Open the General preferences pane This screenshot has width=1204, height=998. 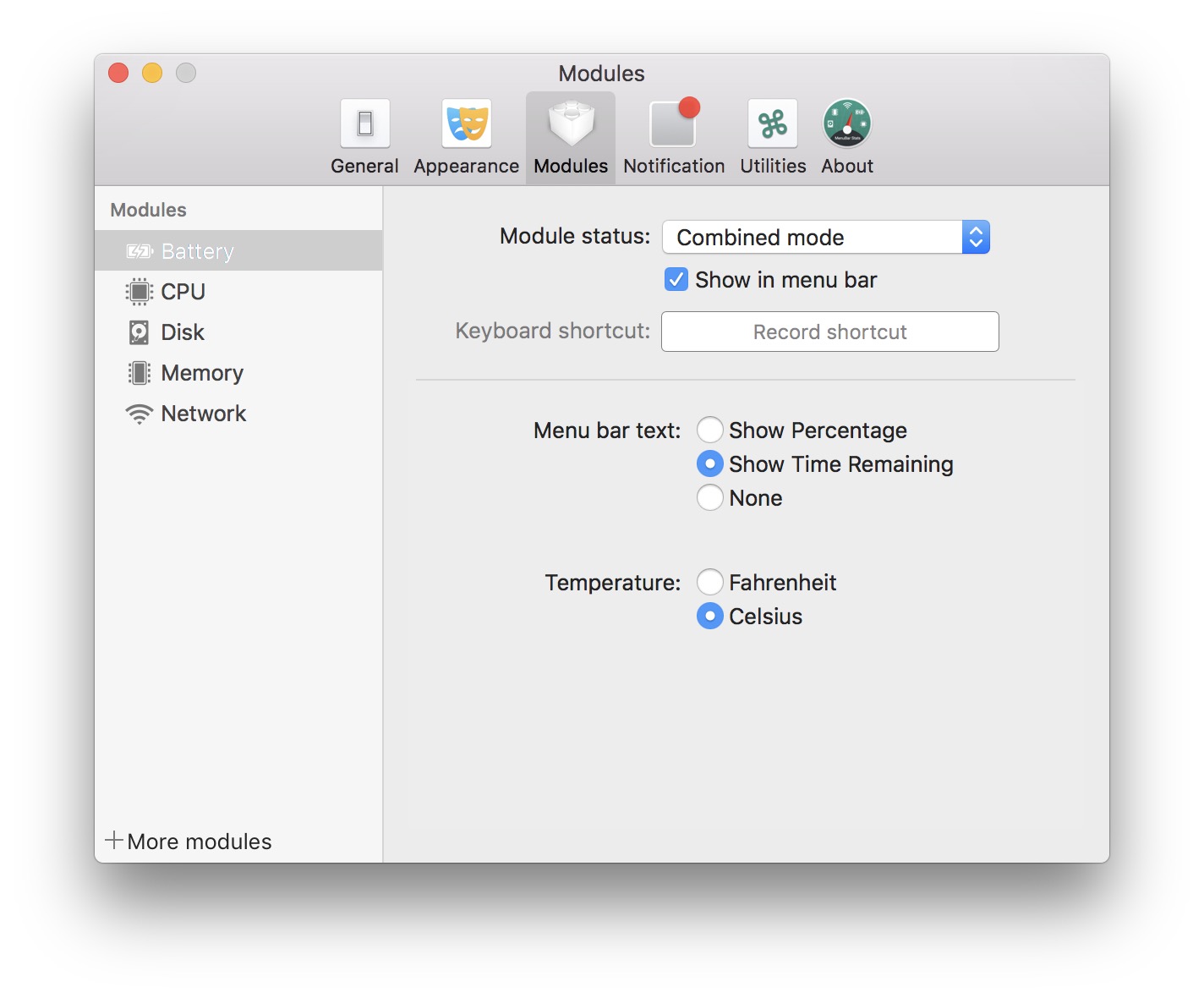pyautogui.click(x=364, y=135)
